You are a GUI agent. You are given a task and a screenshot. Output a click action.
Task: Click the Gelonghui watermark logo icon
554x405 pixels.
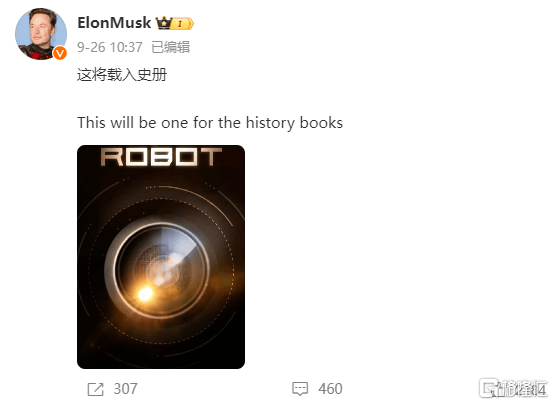click(489, 388)
